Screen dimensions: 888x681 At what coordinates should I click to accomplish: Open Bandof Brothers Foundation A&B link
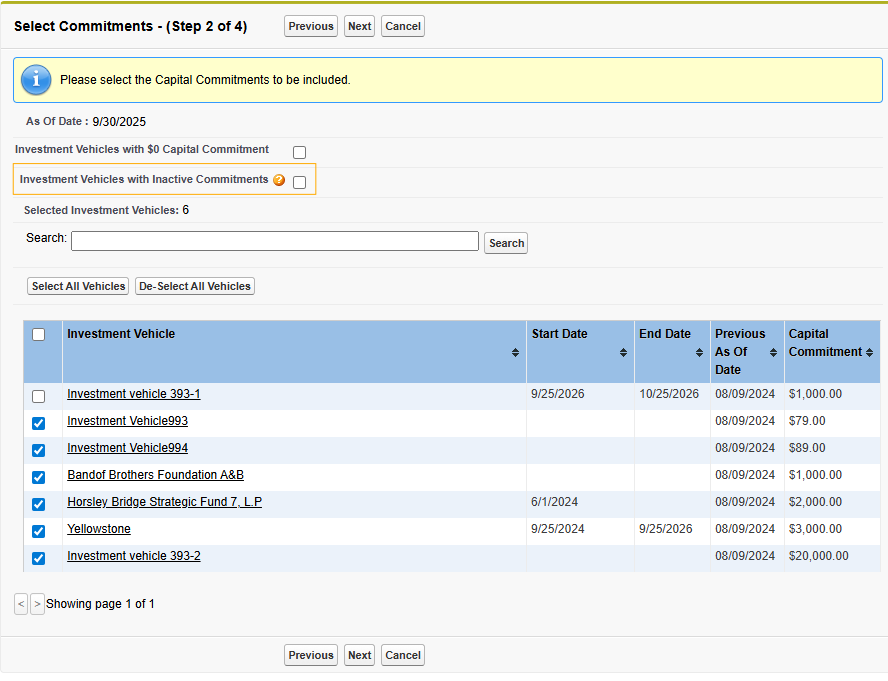(155, 475)
